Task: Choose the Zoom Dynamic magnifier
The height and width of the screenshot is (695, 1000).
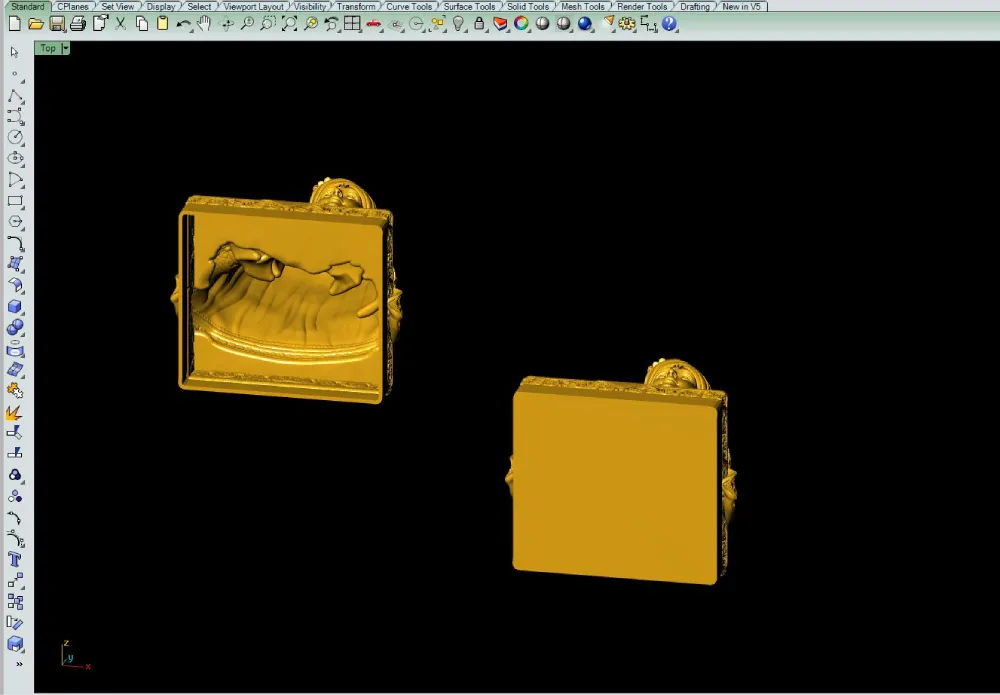Action: pyautogui.click(x=247, y=24)
